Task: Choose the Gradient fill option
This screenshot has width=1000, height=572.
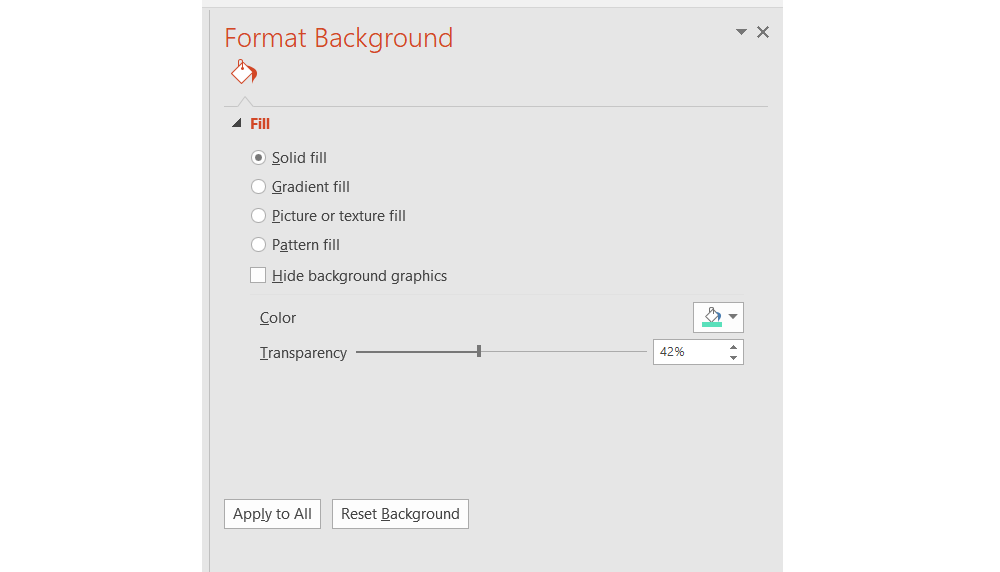Action: click(x=258, y=187)
